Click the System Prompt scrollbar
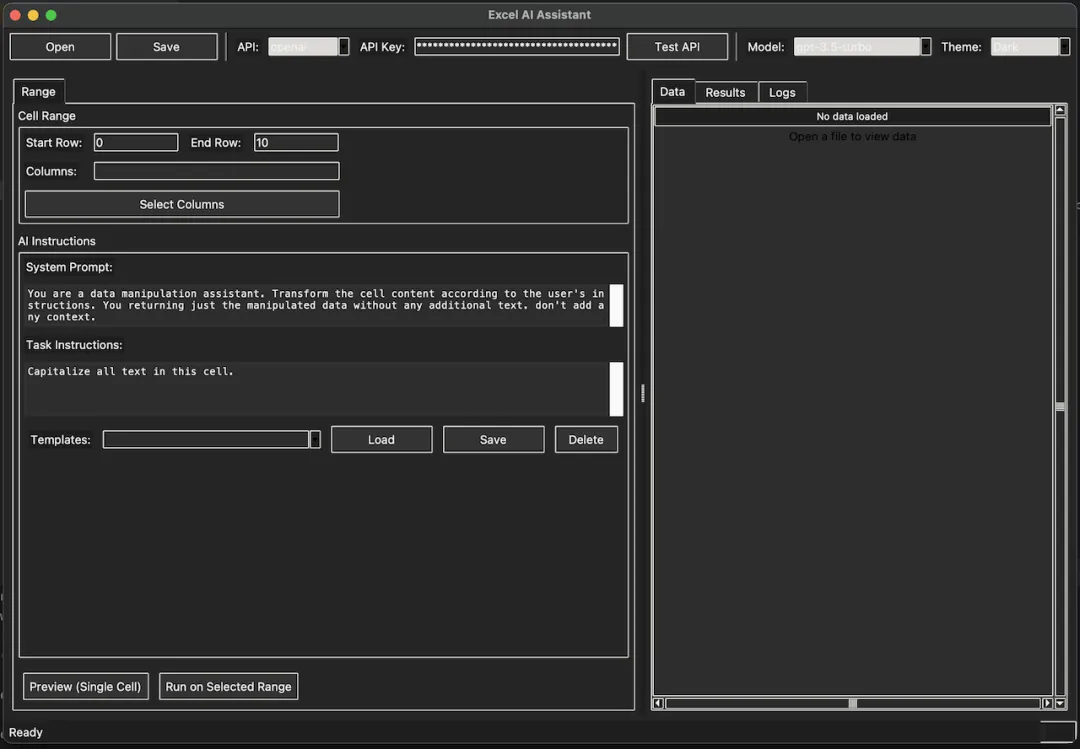 tap(616, 305)
